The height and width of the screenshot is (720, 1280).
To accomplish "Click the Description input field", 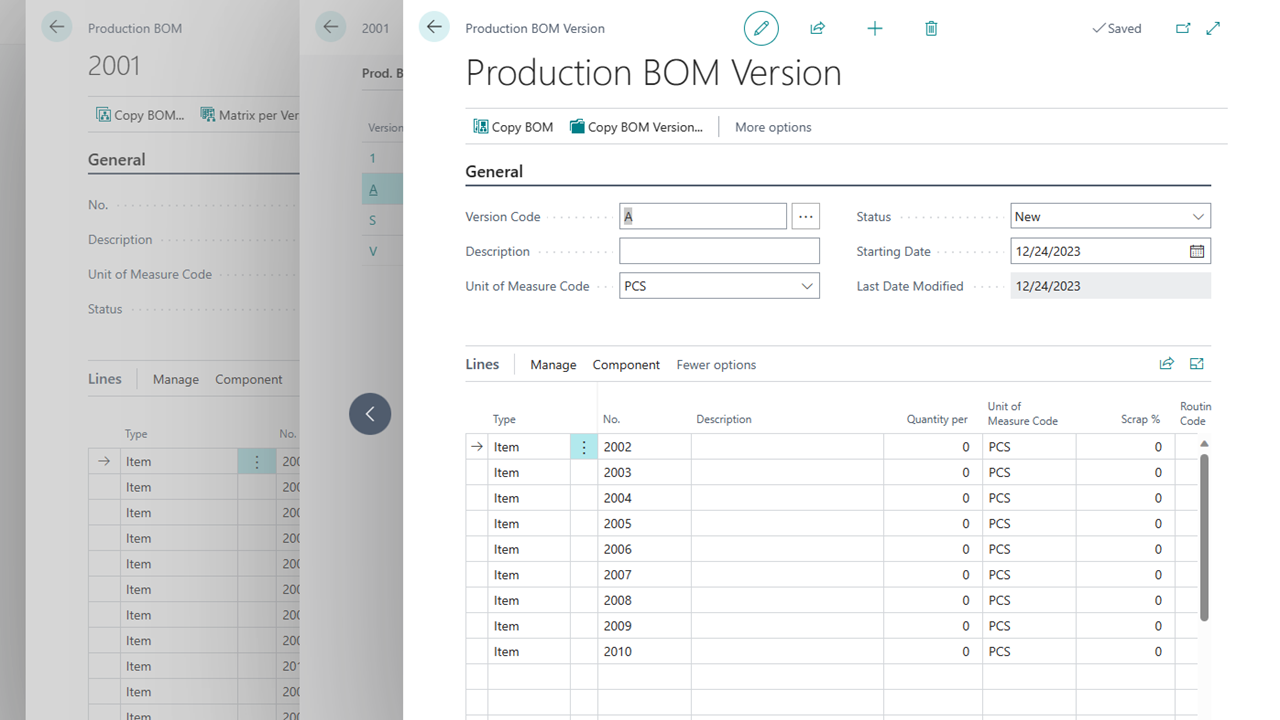I will pos(719,251).
